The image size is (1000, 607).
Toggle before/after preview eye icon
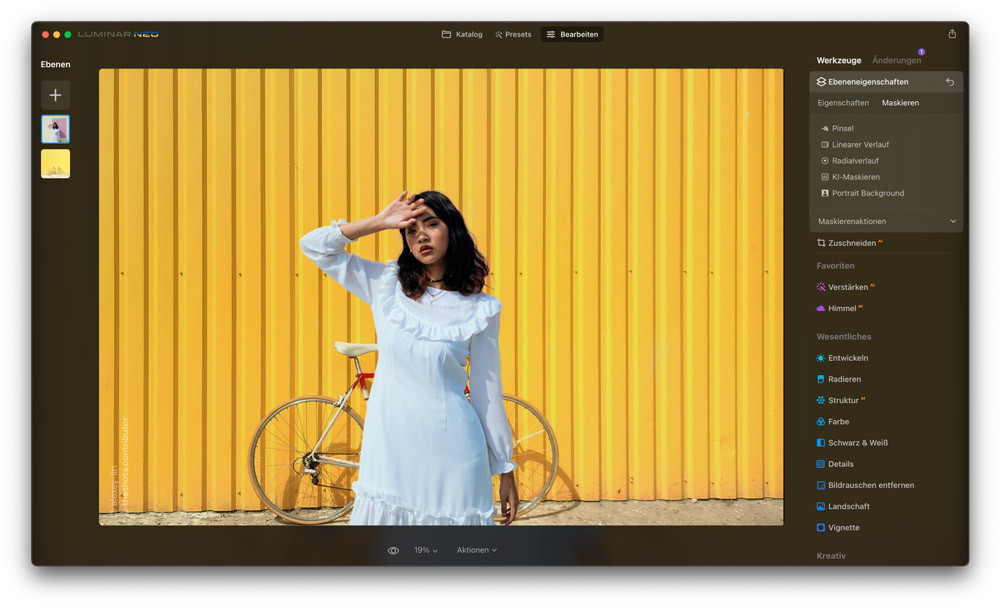pyautogui.click(x=393, y=550)
